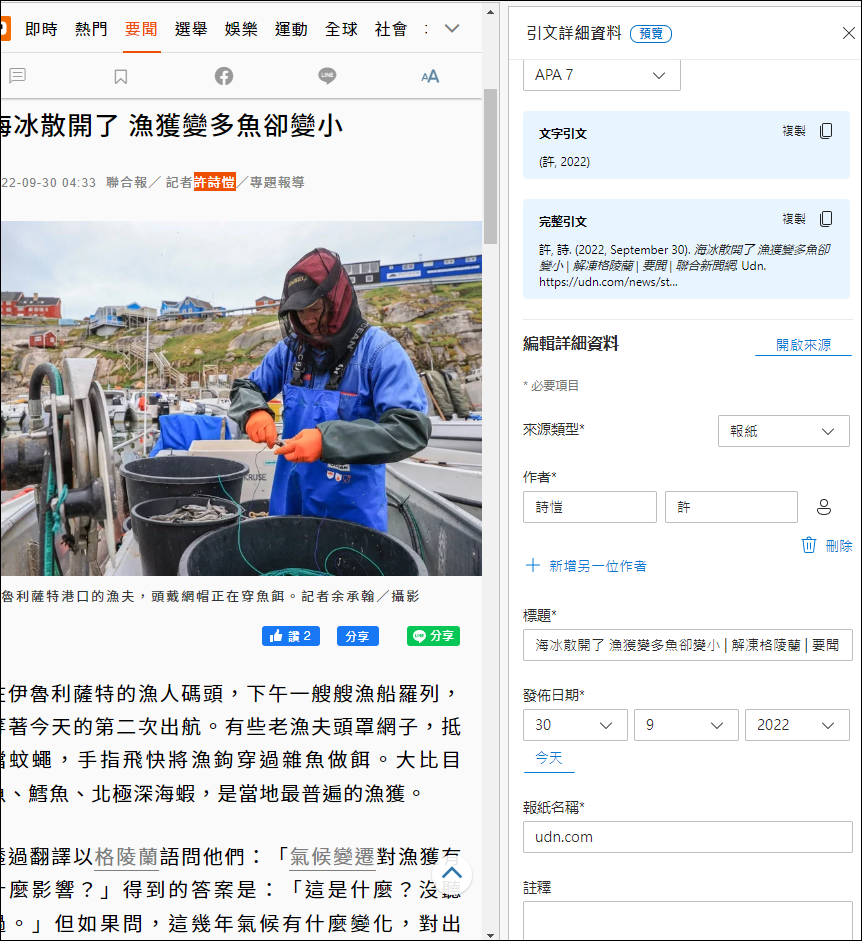Click the 開啟來源 link

[x=803, y=345]
